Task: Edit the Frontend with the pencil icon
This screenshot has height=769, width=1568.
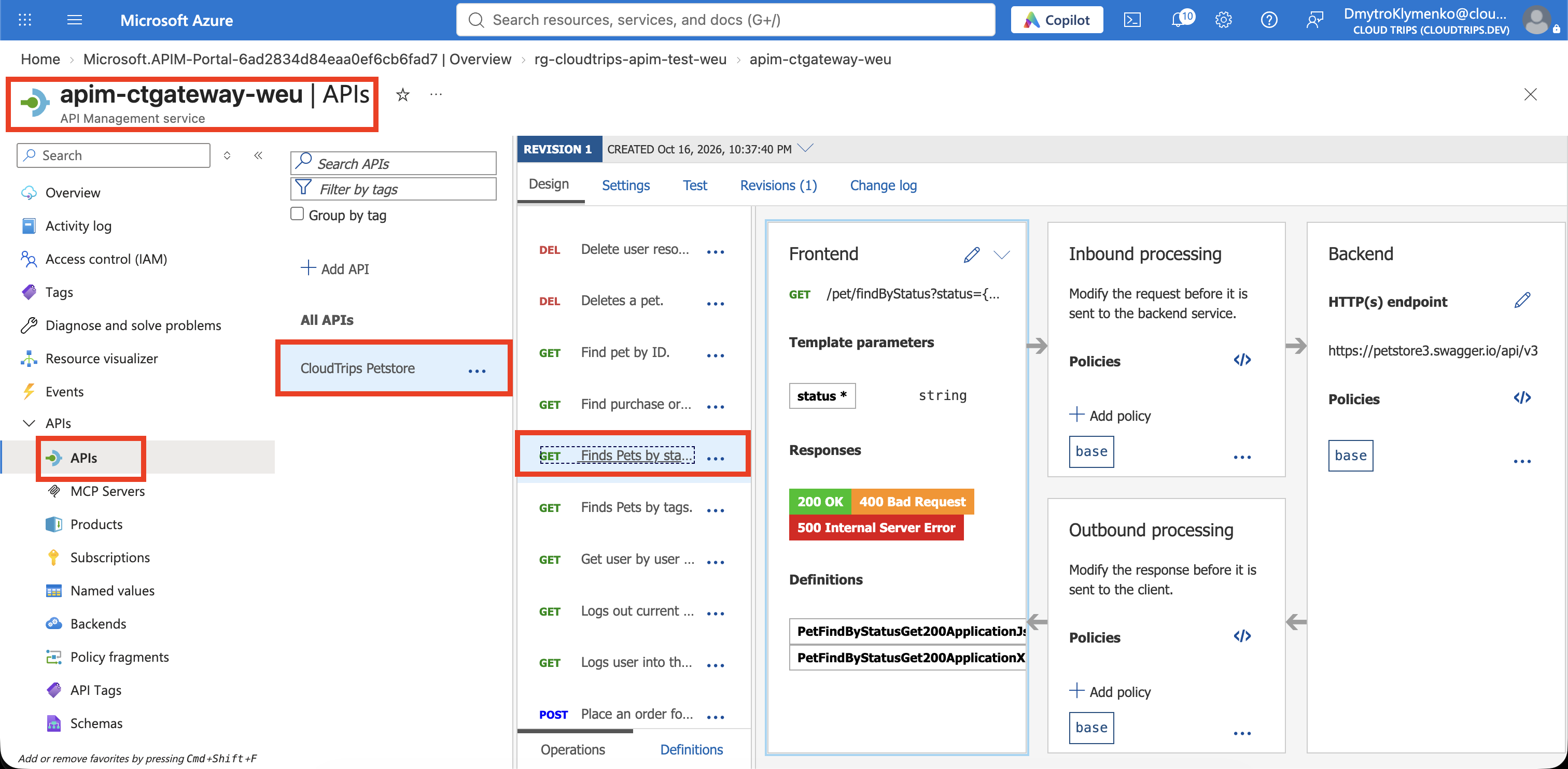Action: tap(972, 254)
